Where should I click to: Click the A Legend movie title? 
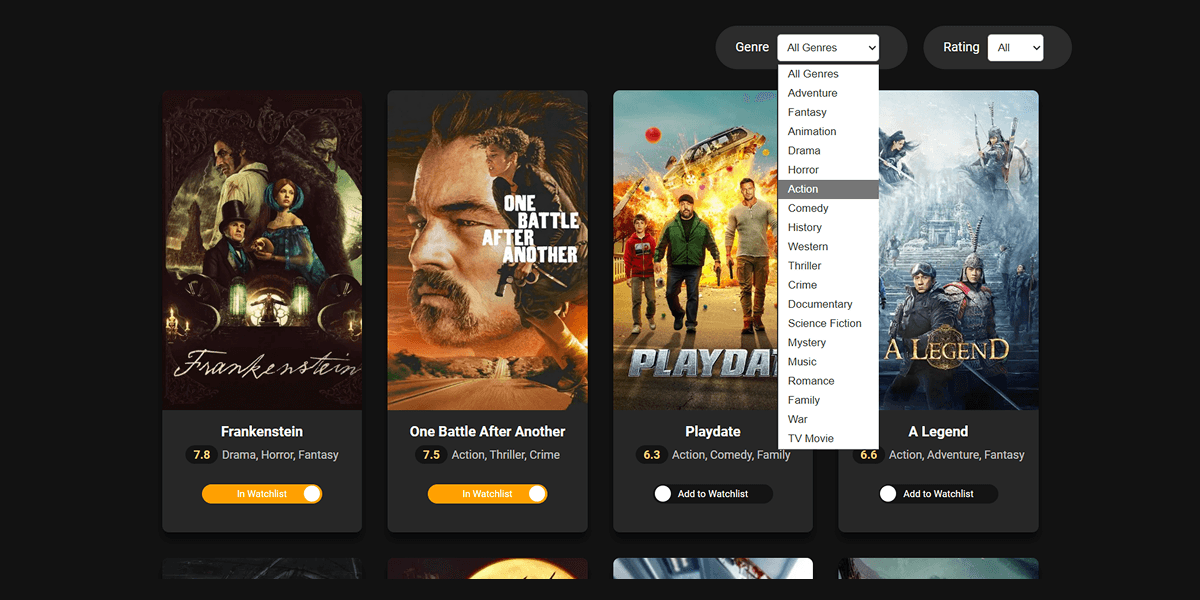(938, 432)
